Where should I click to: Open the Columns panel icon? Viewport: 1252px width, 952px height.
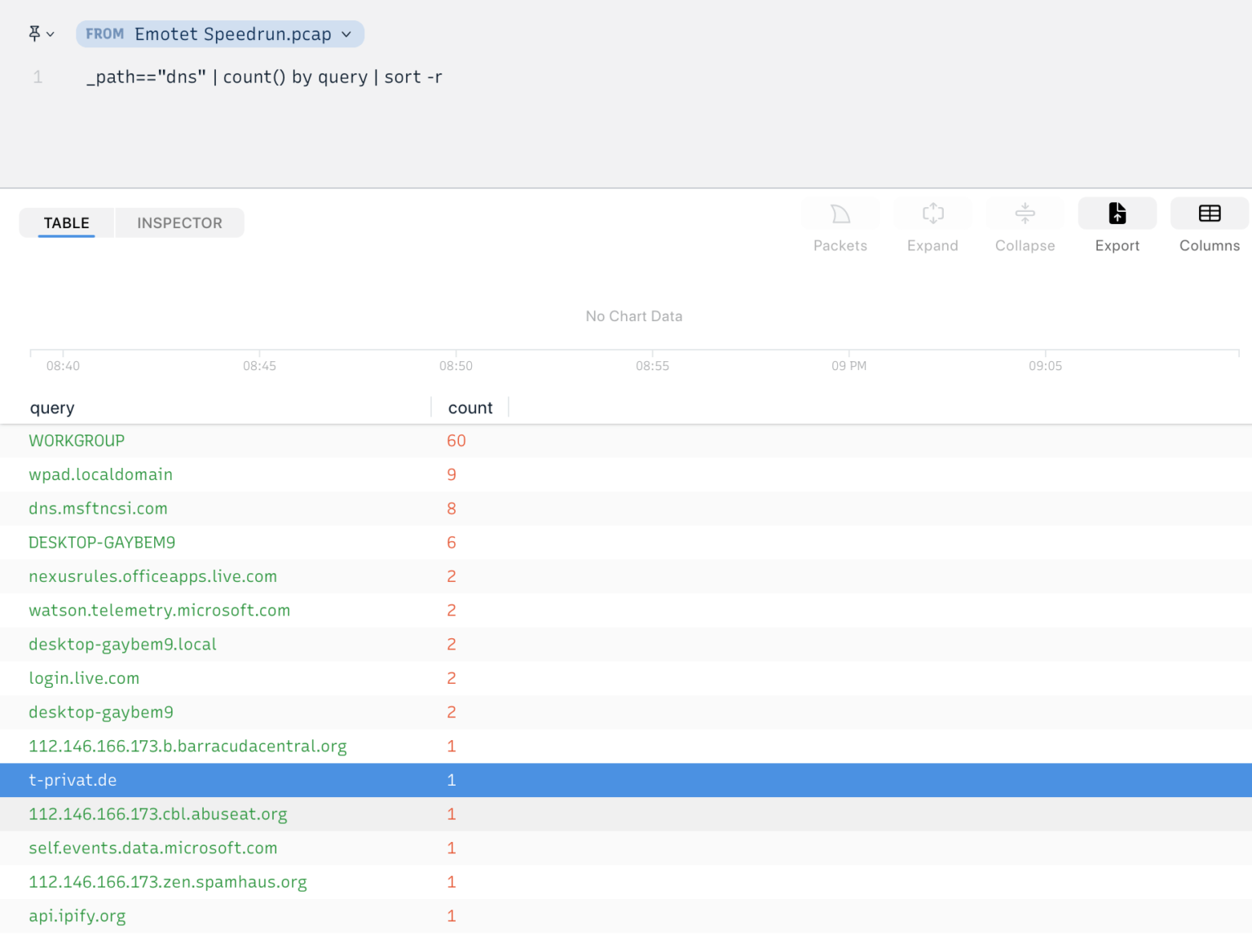click(x=1210, y=214)
